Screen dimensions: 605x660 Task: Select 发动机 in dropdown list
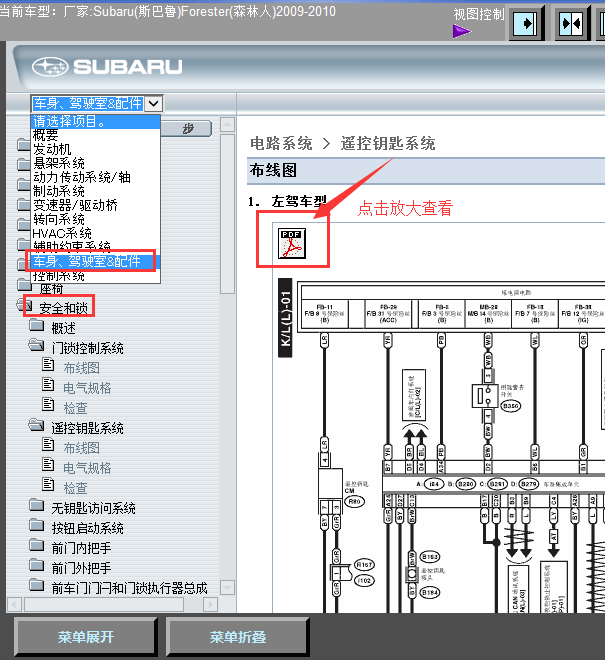(x=96, y=149)
